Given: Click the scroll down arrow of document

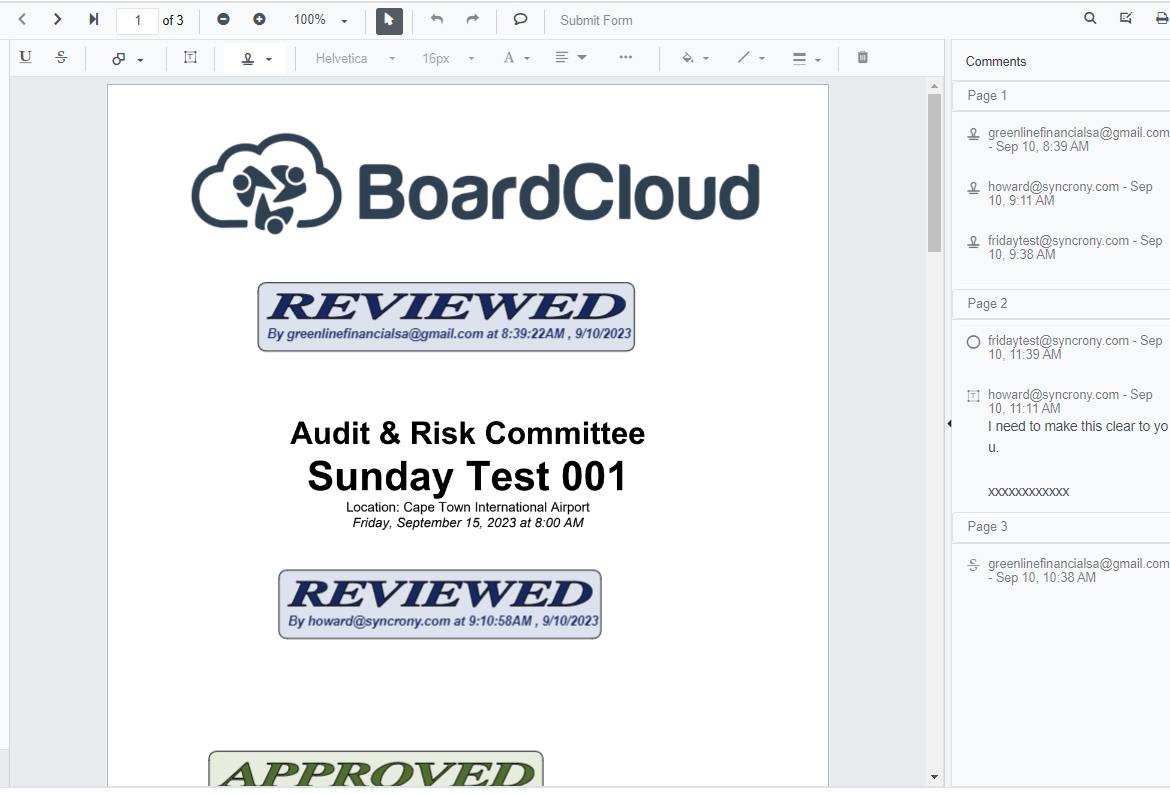Looking at the screenshot, I should click(934, 777).
